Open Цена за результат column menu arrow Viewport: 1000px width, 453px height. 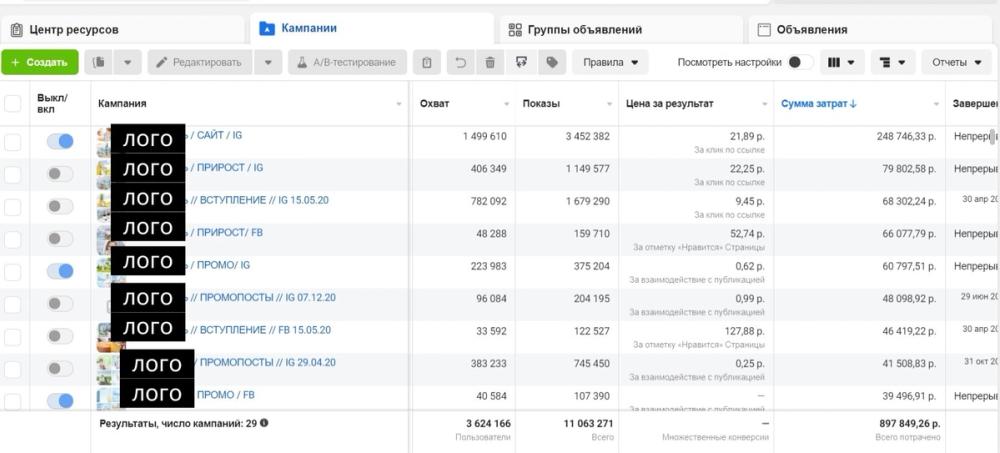(765, 104)
